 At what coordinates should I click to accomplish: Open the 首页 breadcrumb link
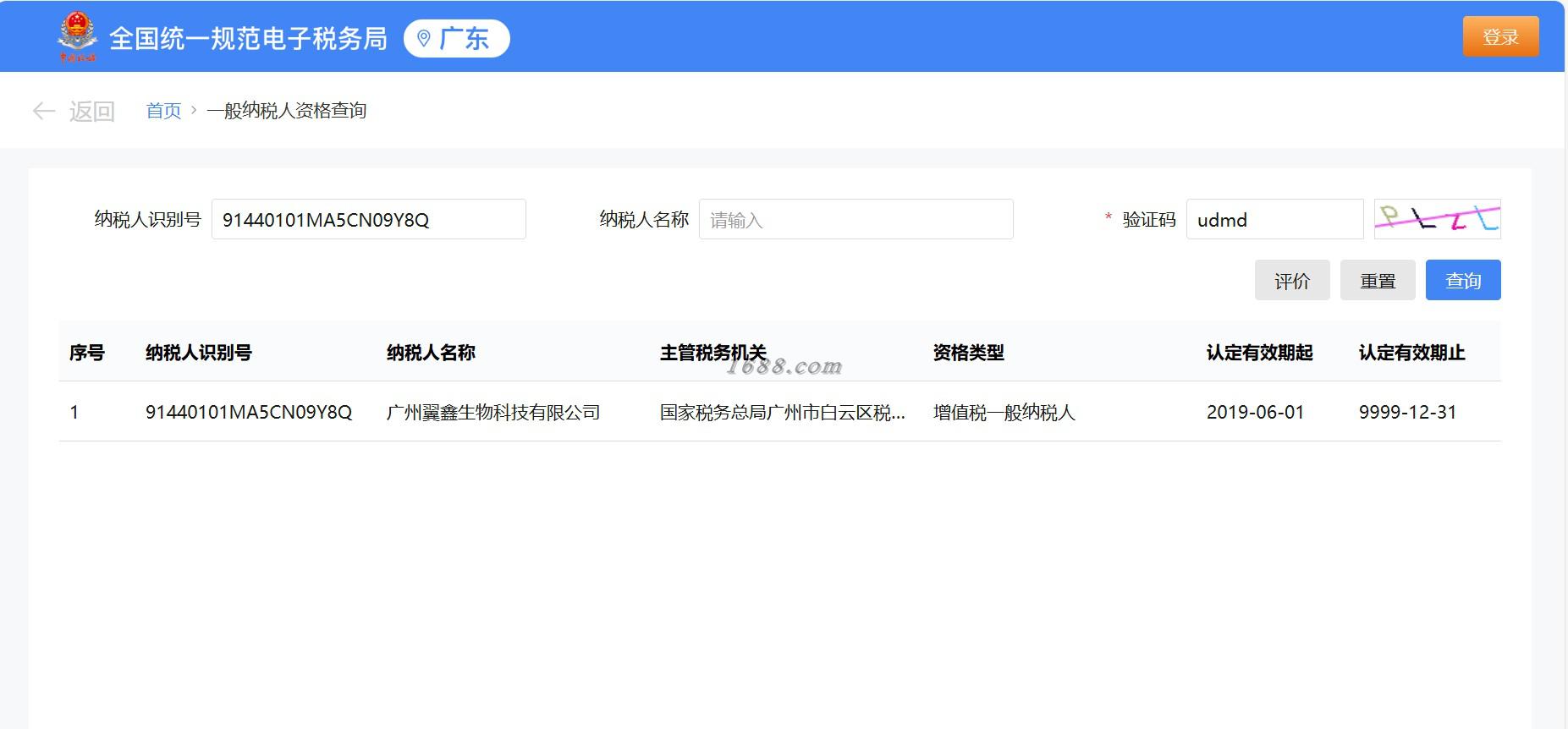pos(163,111)
